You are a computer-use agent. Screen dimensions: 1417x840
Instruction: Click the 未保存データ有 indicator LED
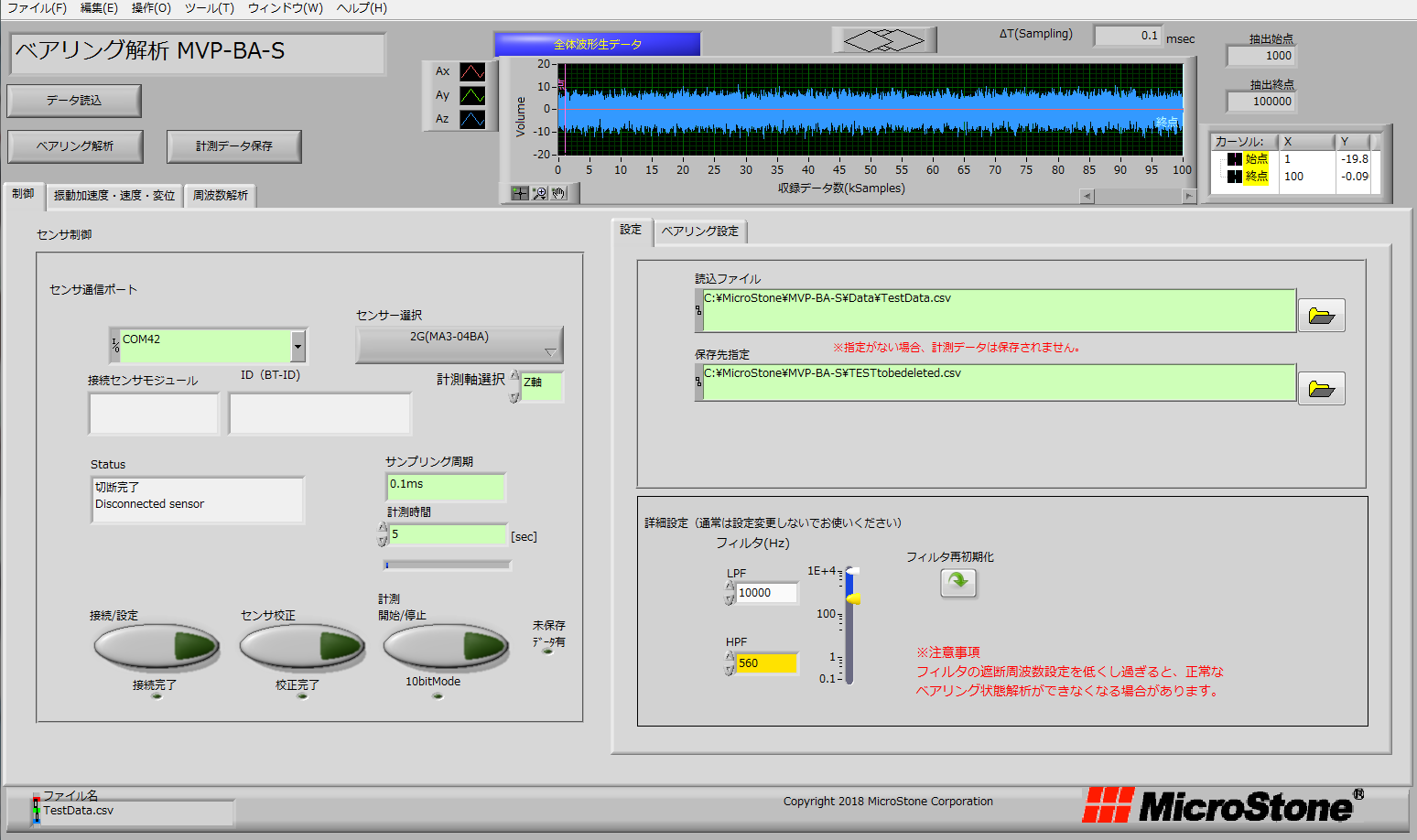pos(548,651)
